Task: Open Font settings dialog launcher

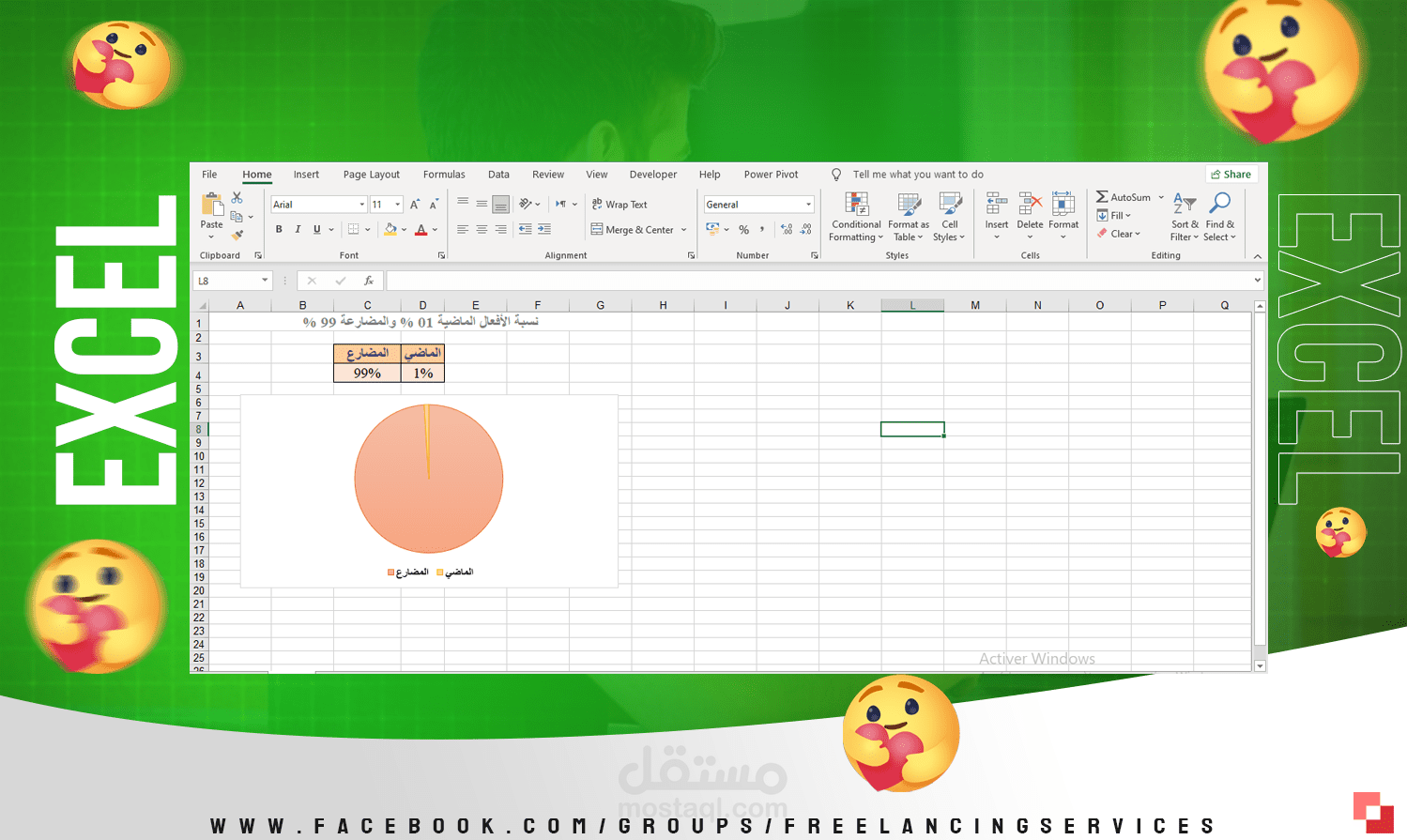Action: pyautogui.click(x=441, y=255)
